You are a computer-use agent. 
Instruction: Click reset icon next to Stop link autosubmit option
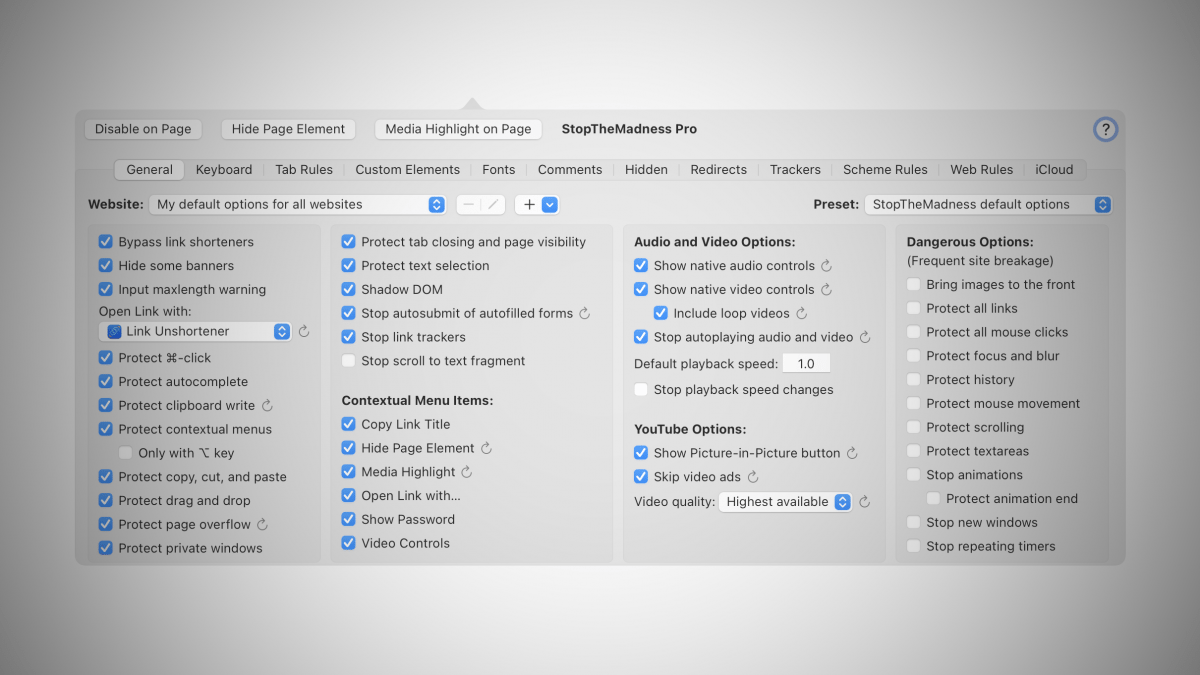tap(585, 314)
